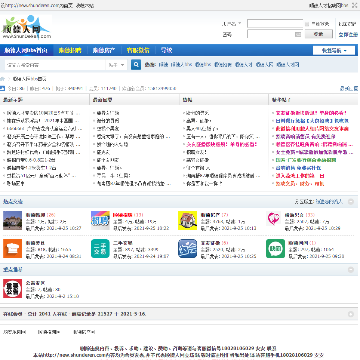Click the close icon at the top right corner

pos(355,5)
